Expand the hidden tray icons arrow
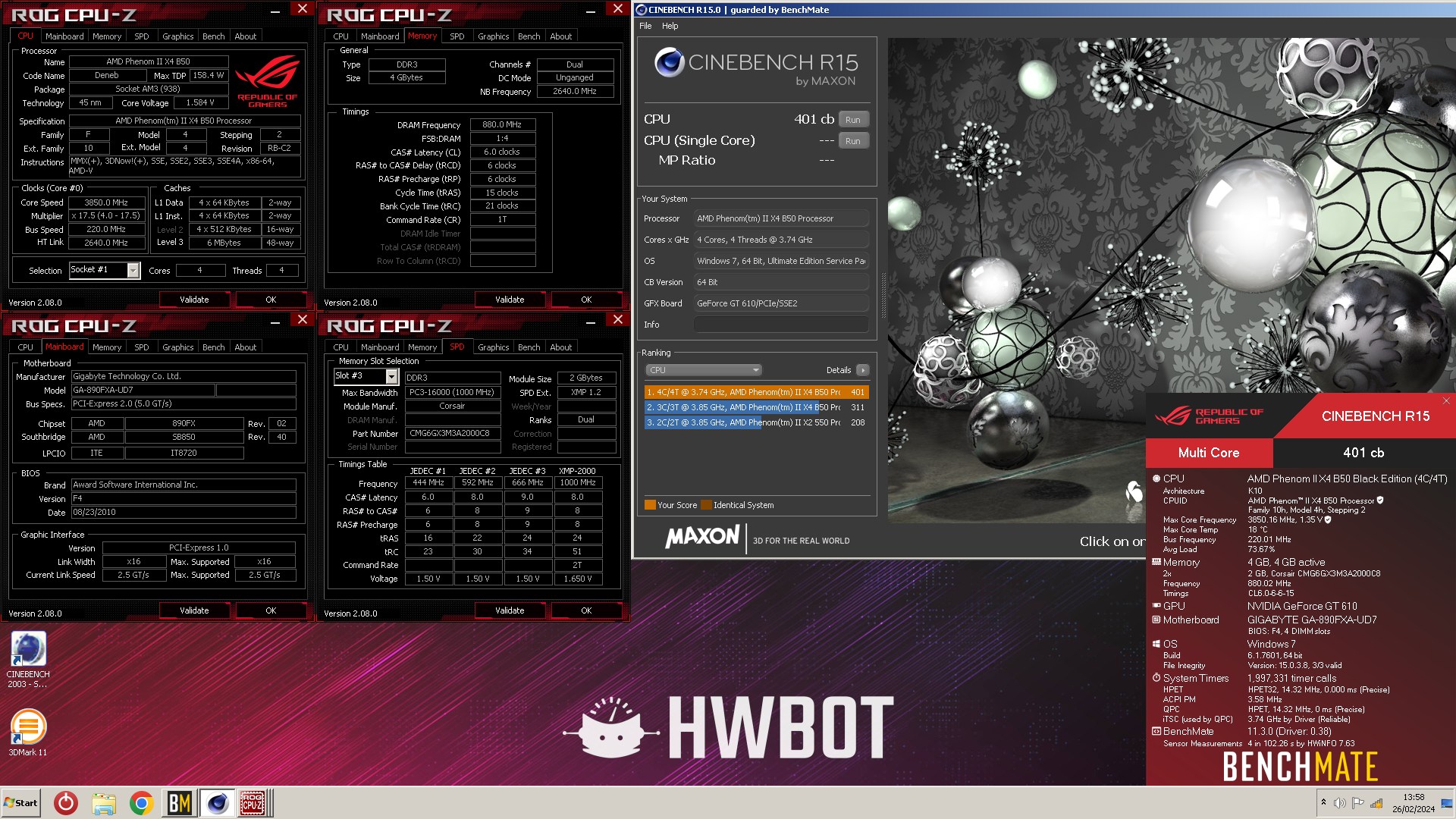The image size is (1456, 819). [1323, 803]
